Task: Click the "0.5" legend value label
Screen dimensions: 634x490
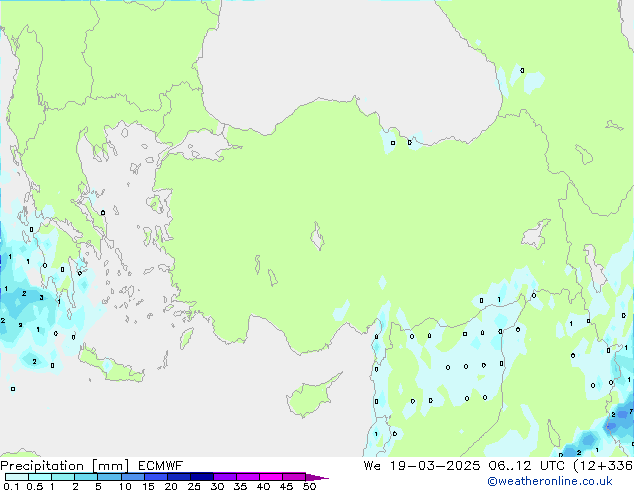Action: tap(35, 486)
